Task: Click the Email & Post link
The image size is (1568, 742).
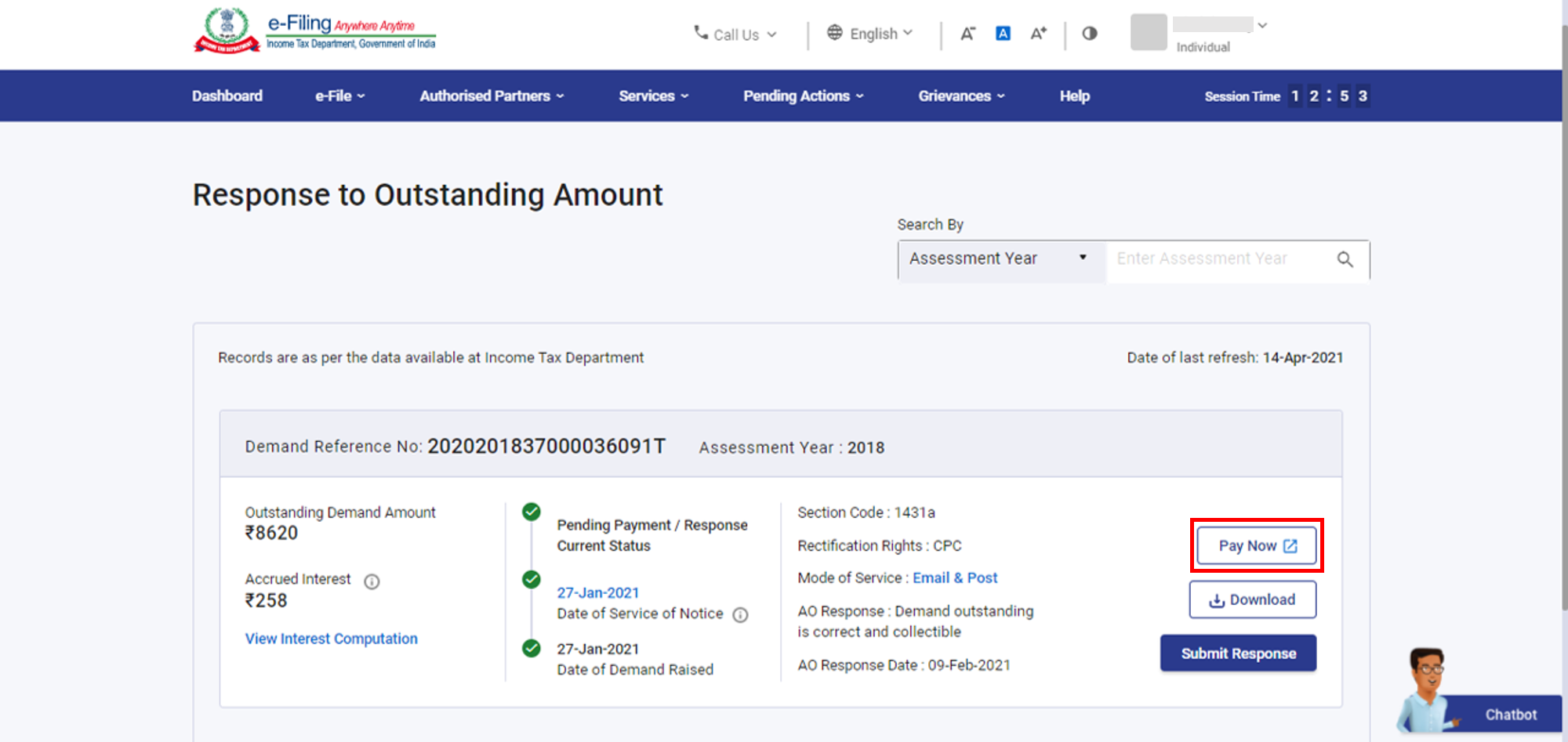Action: (955, 577)
